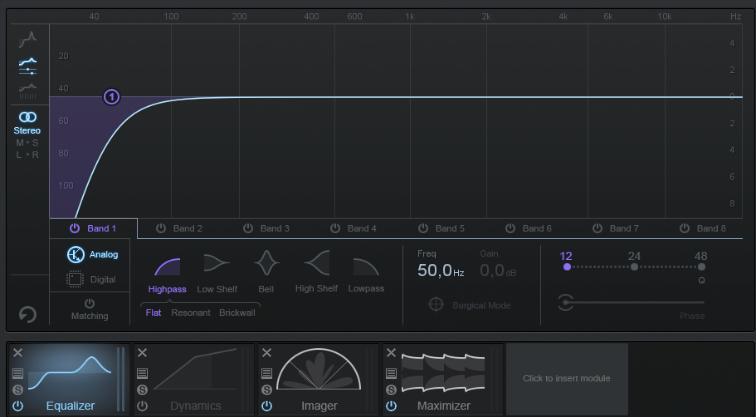Click the Freq value 50,0 Hz field
The width and height of the screenshot is (756, 417).
coord(441,270)
